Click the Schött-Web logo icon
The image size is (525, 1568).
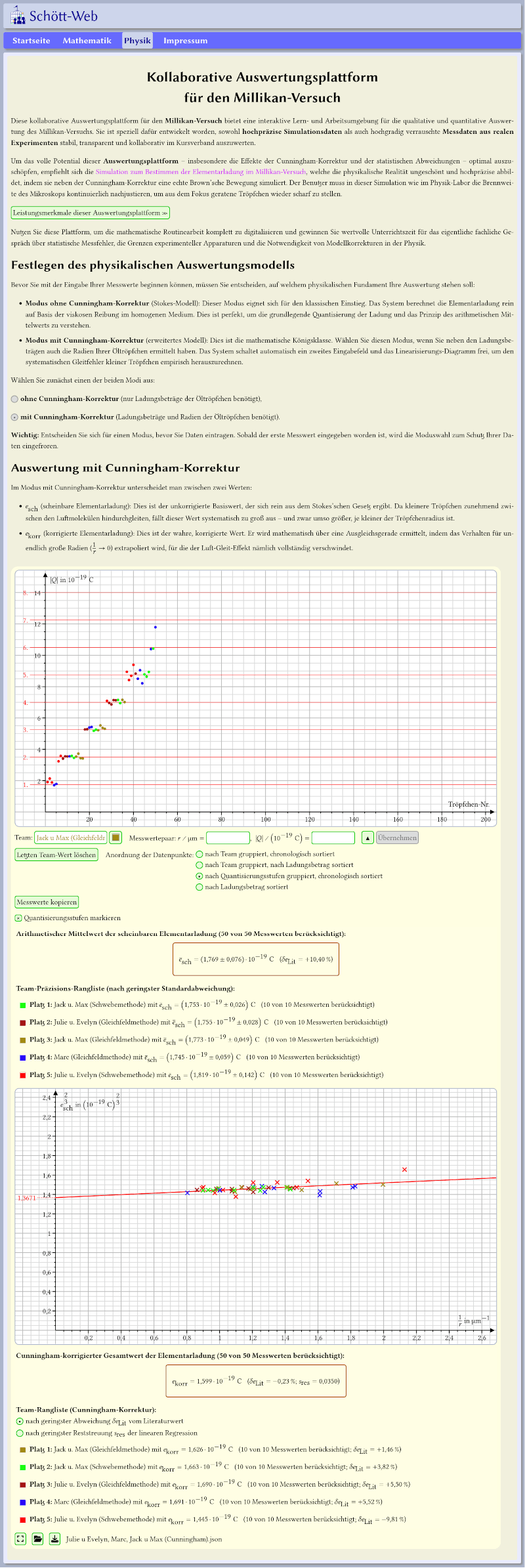tap(18, 16)
